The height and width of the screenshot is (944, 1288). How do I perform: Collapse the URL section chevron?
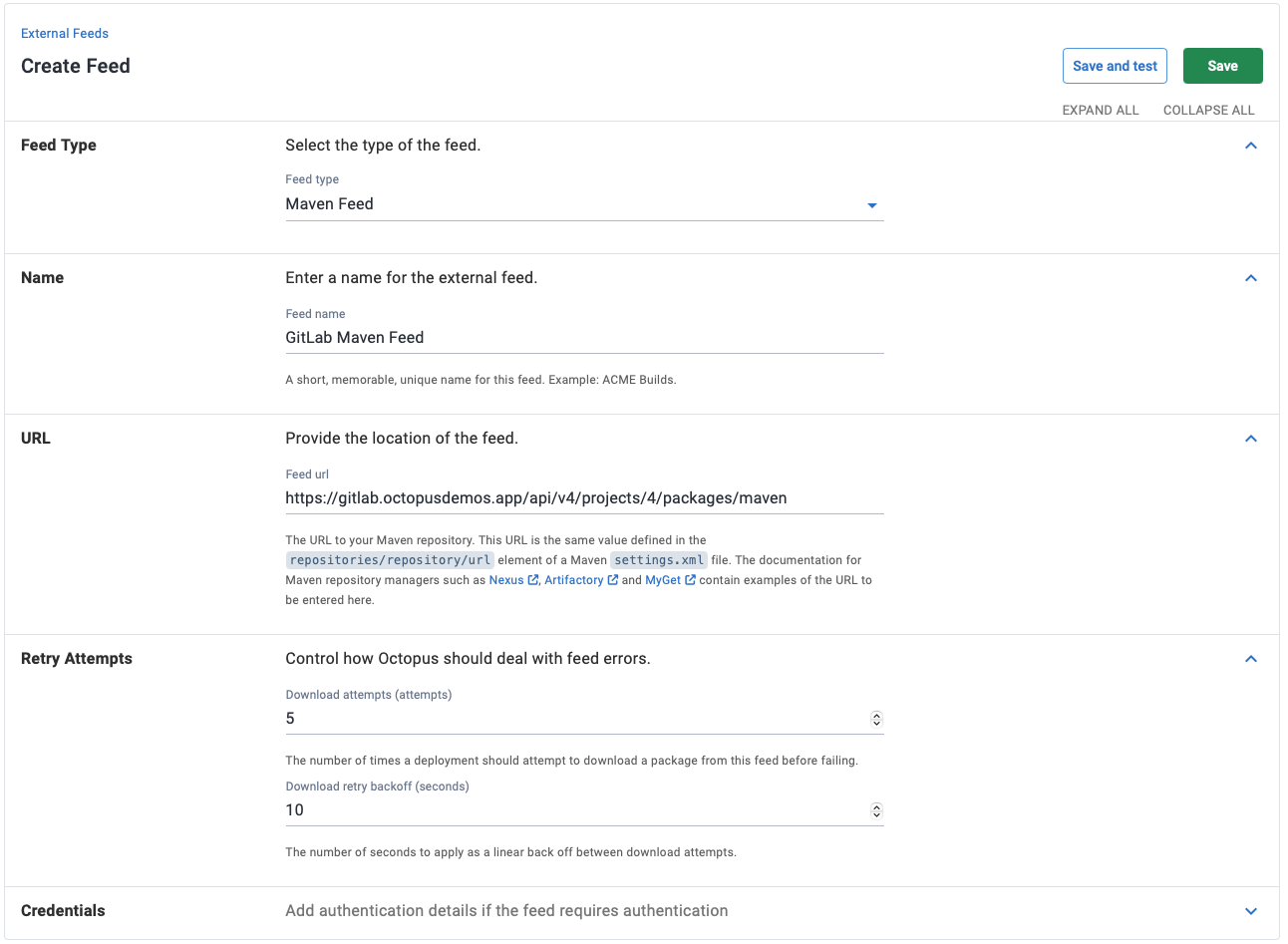point(1251,439)
